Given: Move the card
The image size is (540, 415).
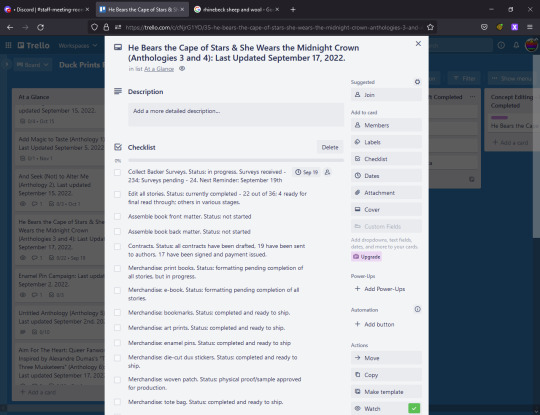Looking at the screenshot, I should pos(386,358).
